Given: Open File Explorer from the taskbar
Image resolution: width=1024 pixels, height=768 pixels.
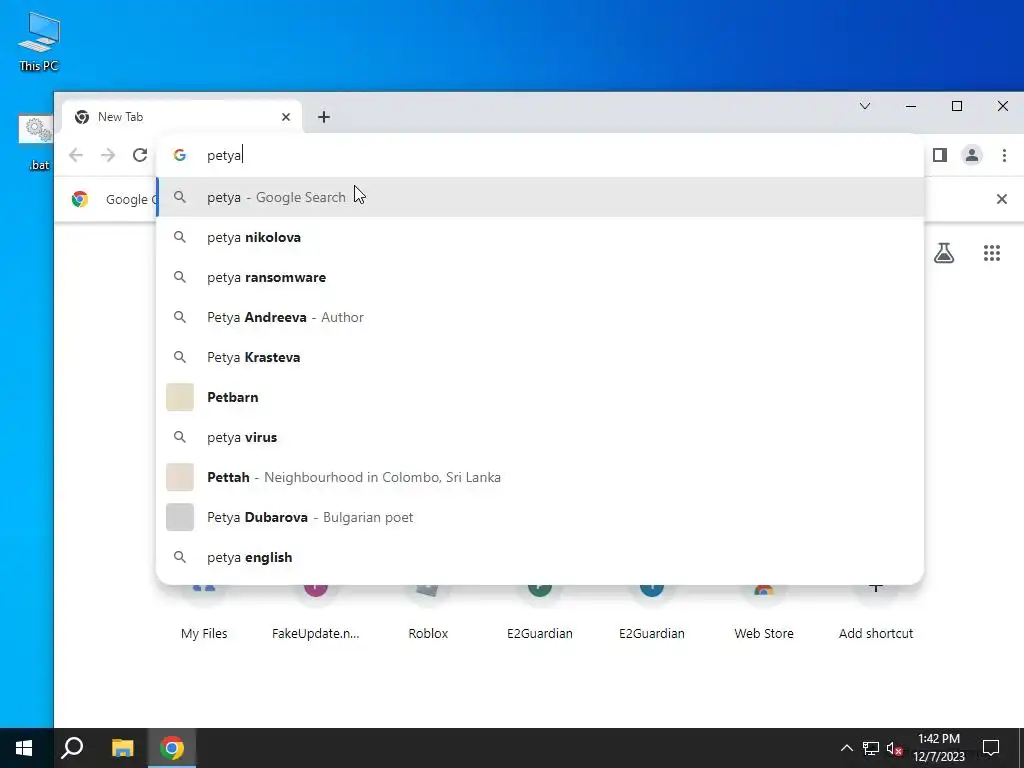Looking at the screenshot, I should pos(122,748).
